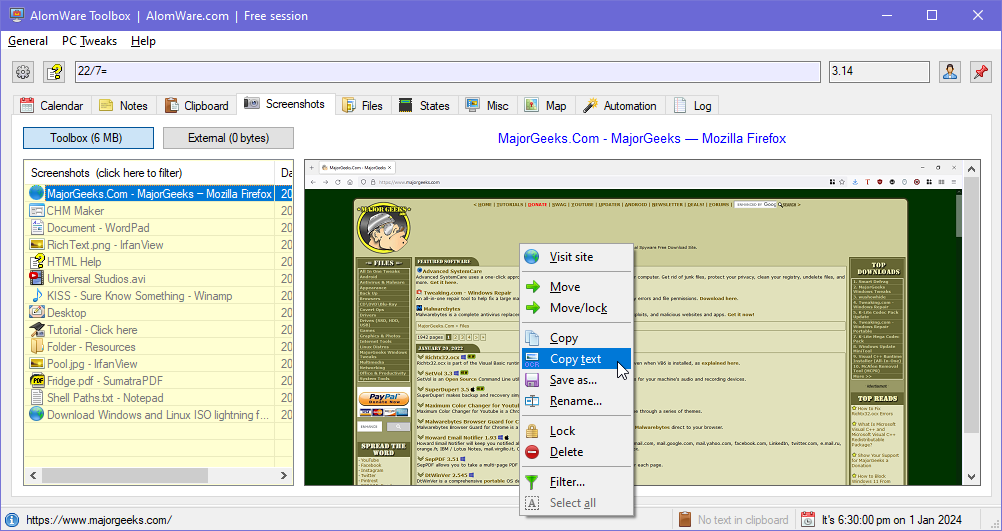Select Save as... in context menu

tap(573, 380)
